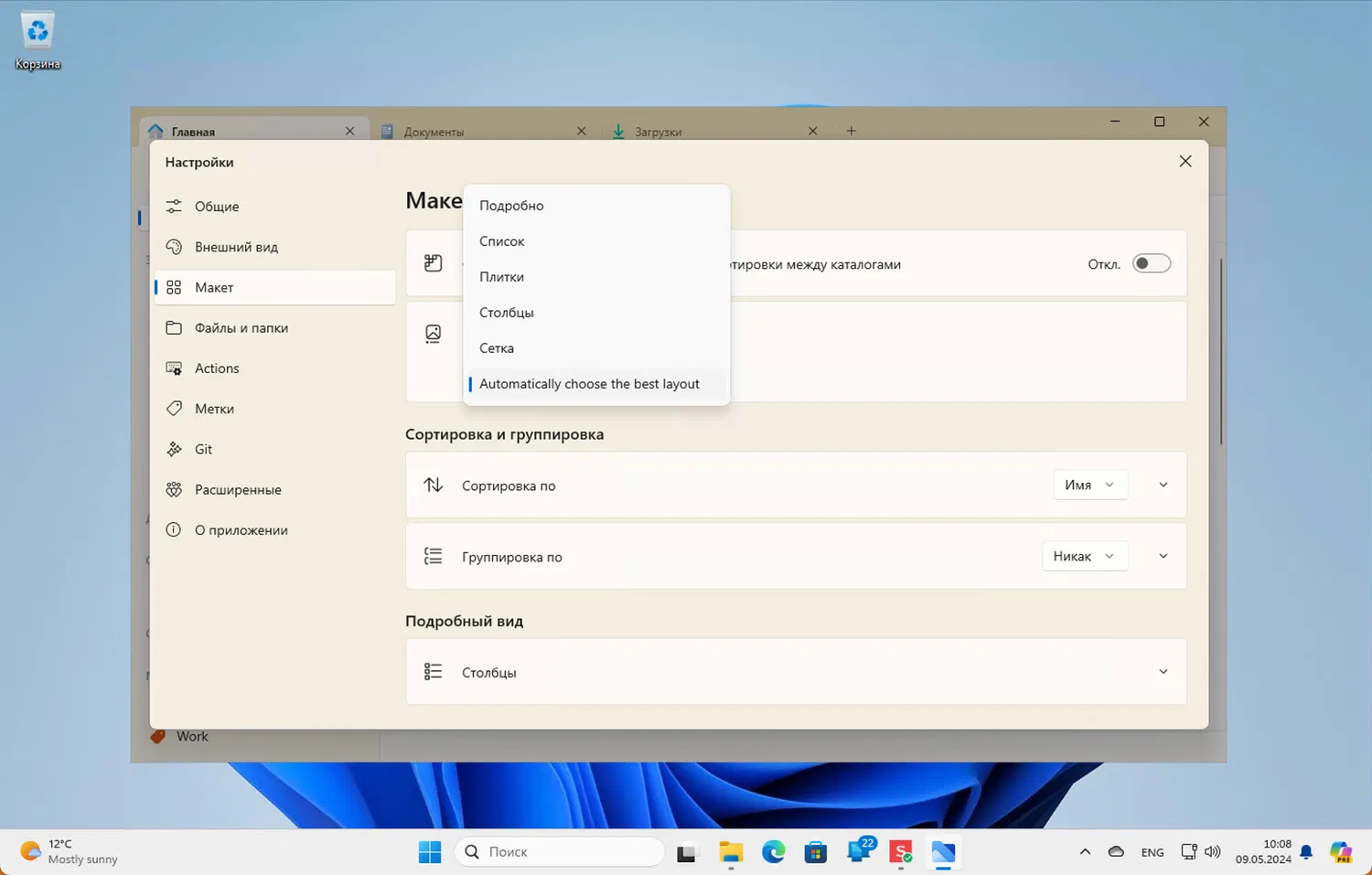Click the default layout image icon
Viewport: 1372px width, 875px height.
pyautogui.click(x=434, y=334)
